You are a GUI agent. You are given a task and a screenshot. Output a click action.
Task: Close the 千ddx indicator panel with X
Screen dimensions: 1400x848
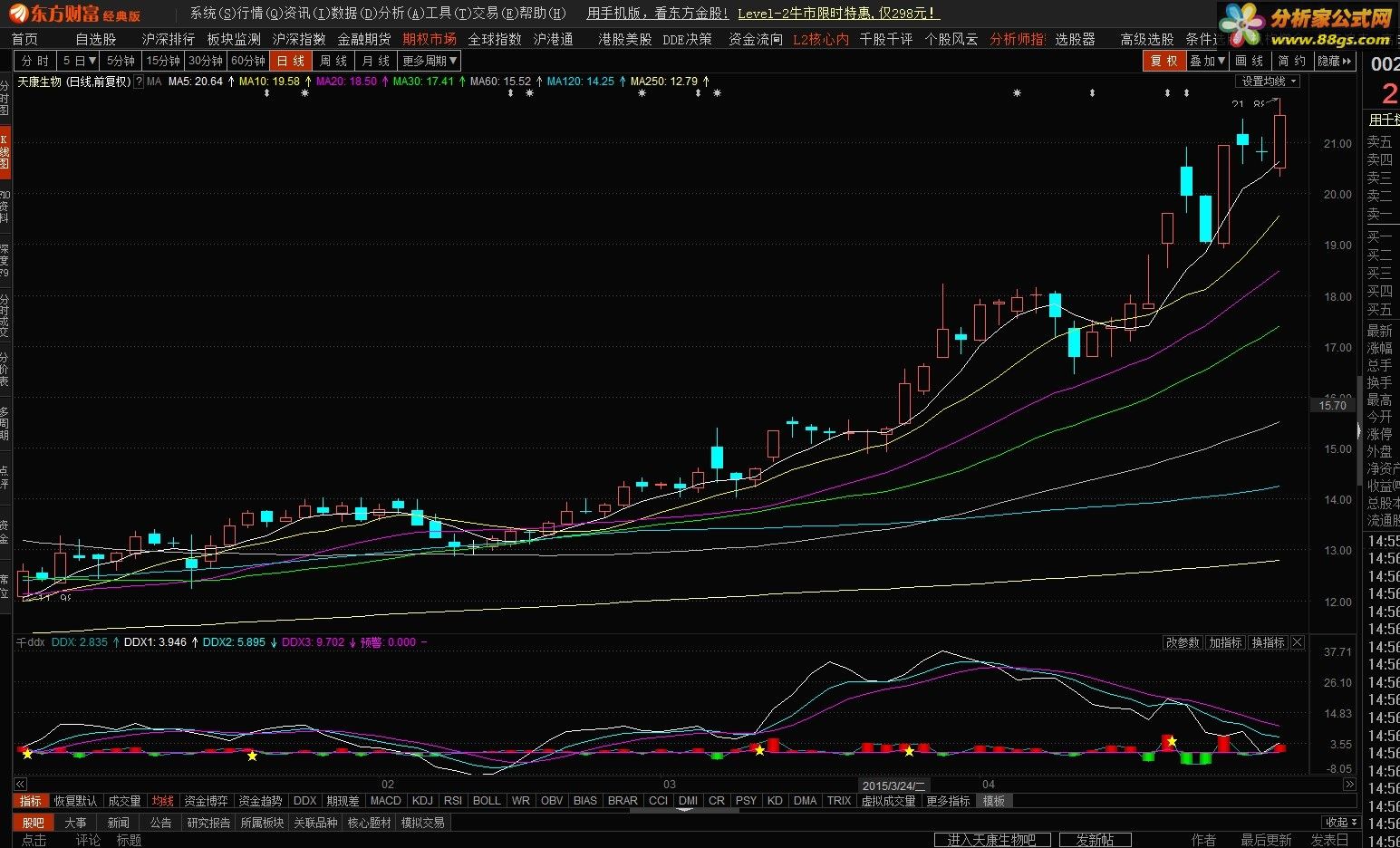click(1298, 642)
